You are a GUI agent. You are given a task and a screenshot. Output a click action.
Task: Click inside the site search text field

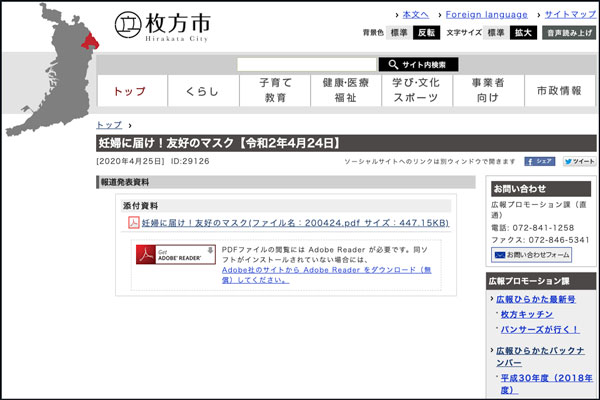pos(306,64)
